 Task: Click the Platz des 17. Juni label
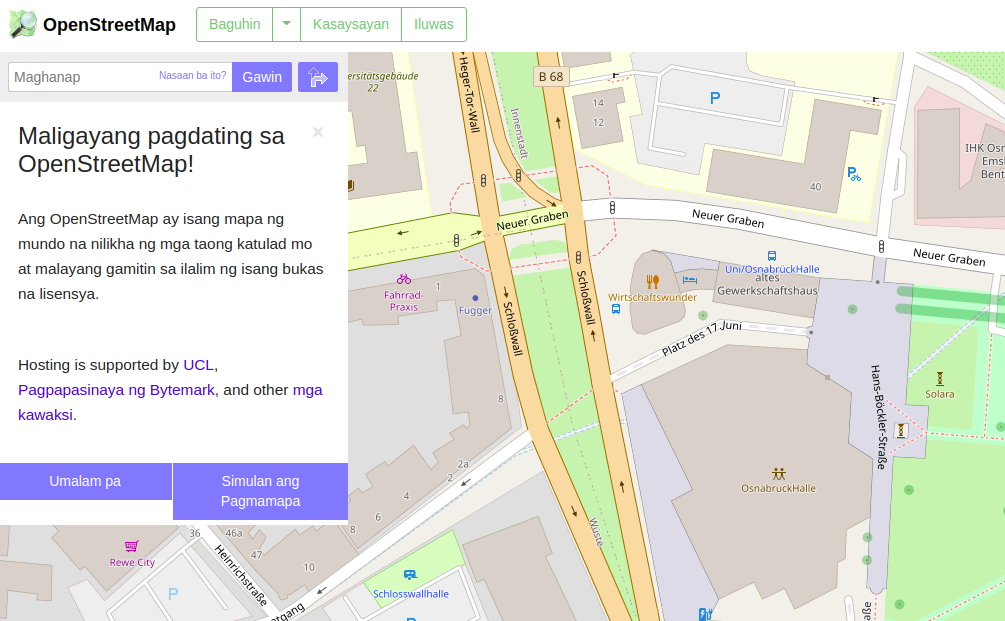(701, 338)
